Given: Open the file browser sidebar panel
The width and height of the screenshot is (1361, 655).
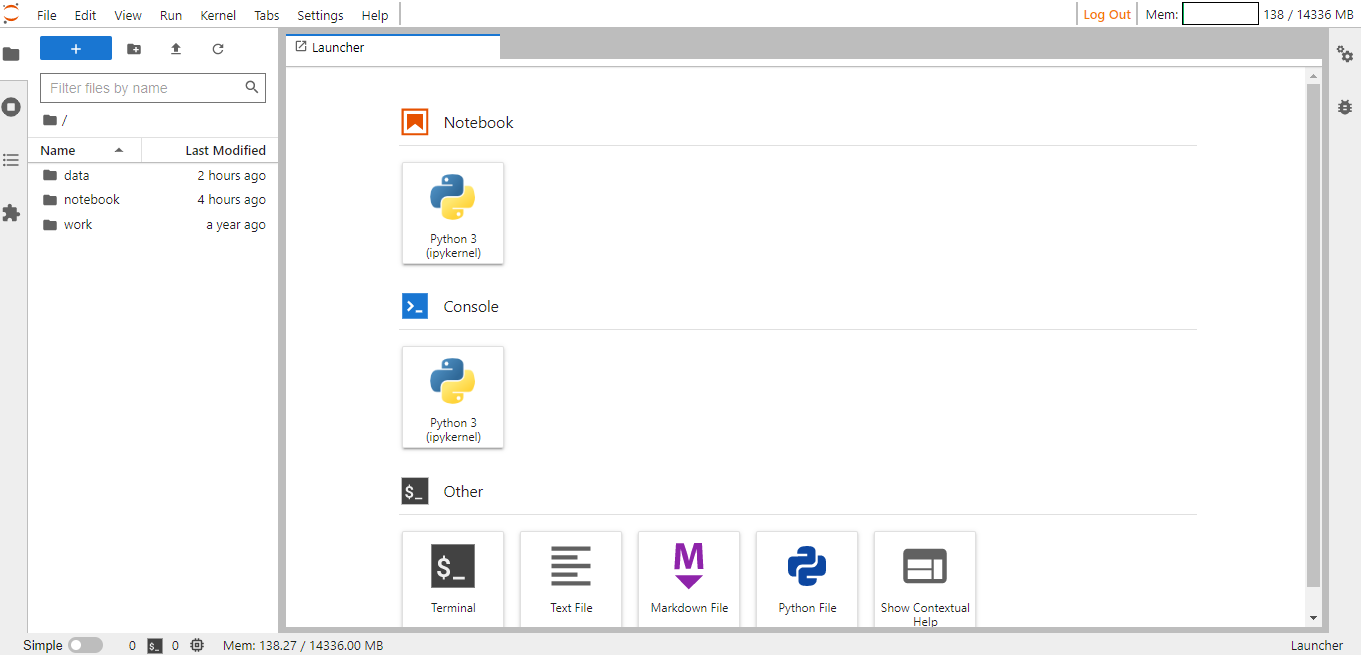Looking at the screenshot, I should pos(12,54).
